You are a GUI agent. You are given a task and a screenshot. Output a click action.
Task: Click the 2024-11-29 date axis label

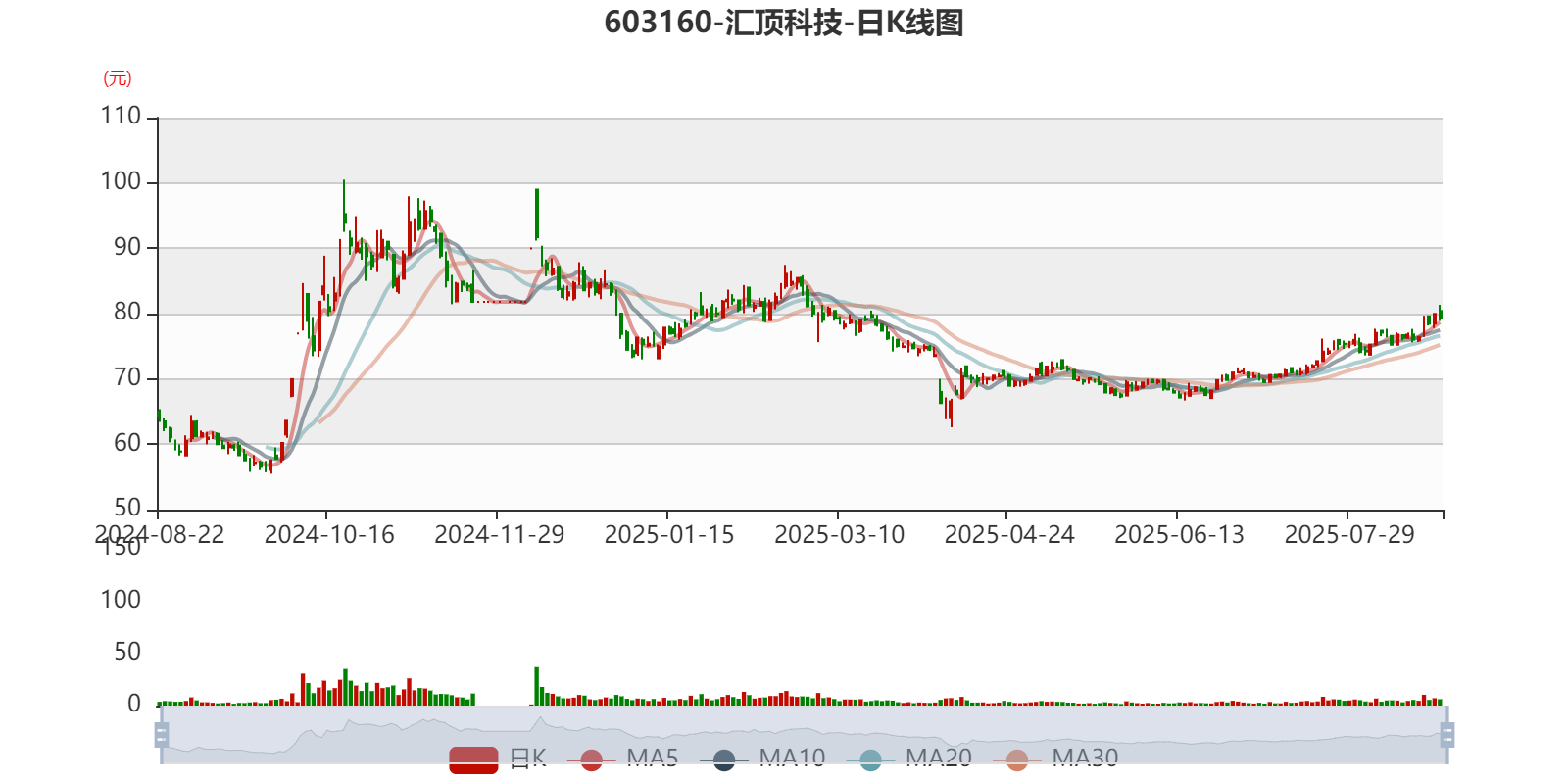coord(500,535)
